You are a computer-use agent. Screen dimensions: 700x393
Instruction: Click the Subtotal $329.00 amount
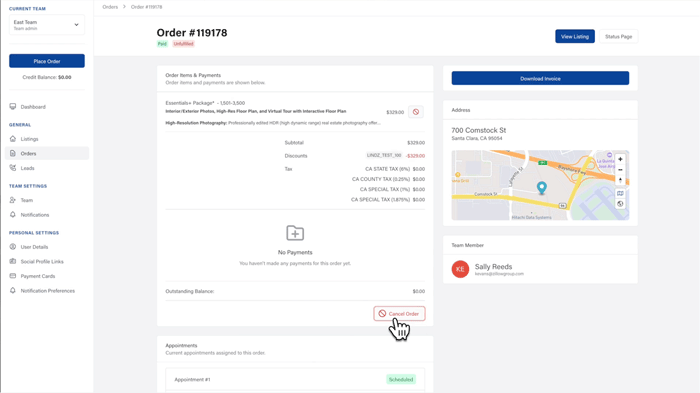click(416, 143)
